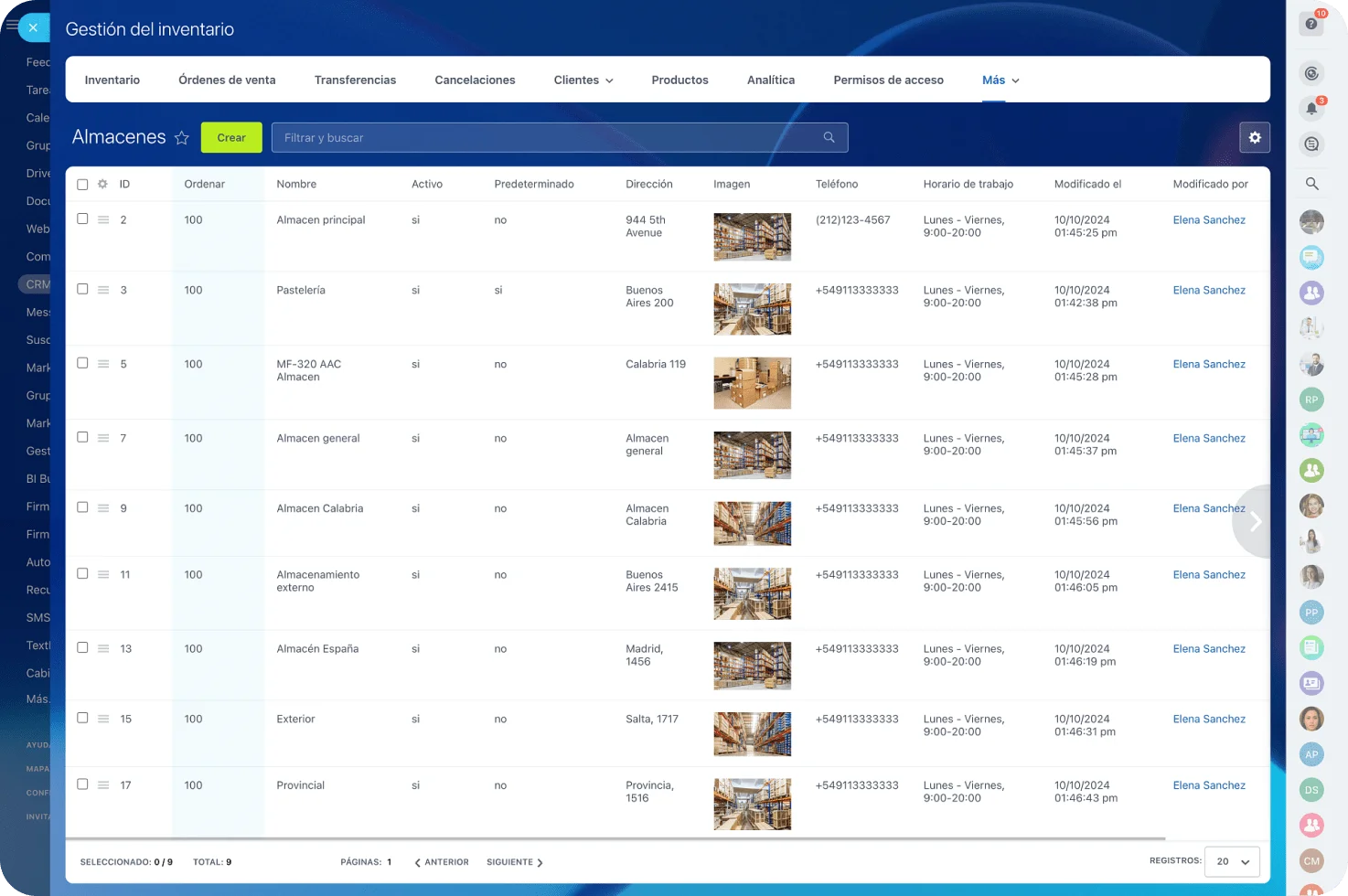Open the Registros page size dropdown
The width and height of the screenshot is (1348, 896).
pyautogui.click(x=1232, y=861)
